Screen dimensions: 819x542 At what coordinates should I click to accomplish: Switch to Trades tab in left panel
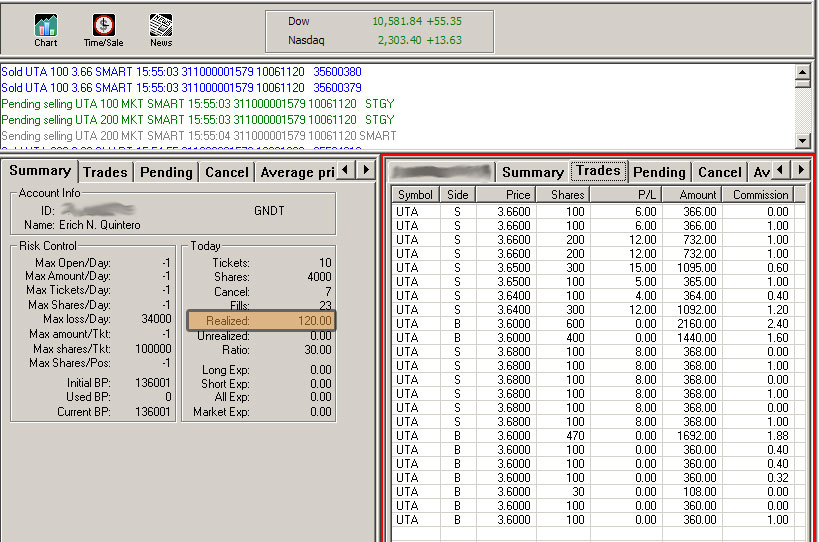105,172
